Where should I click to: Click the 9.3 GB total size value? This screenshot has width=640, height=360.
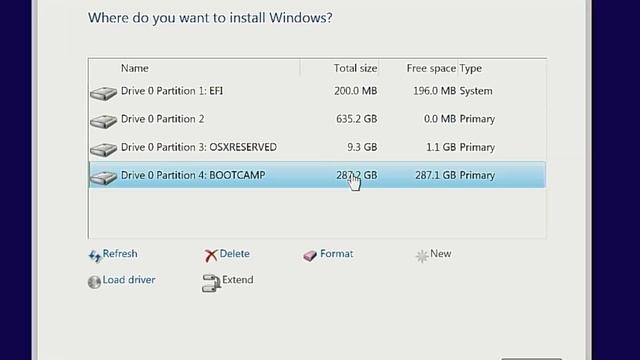362,147
